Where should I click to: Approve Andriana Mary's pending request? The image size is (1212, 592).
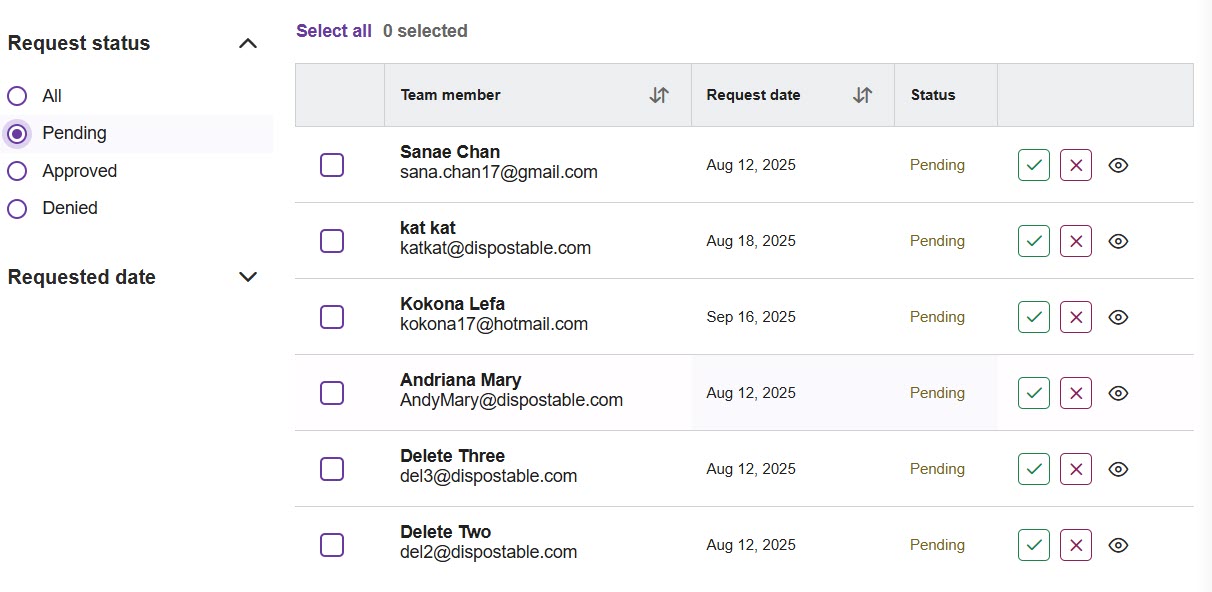[x=1034, y=393]
